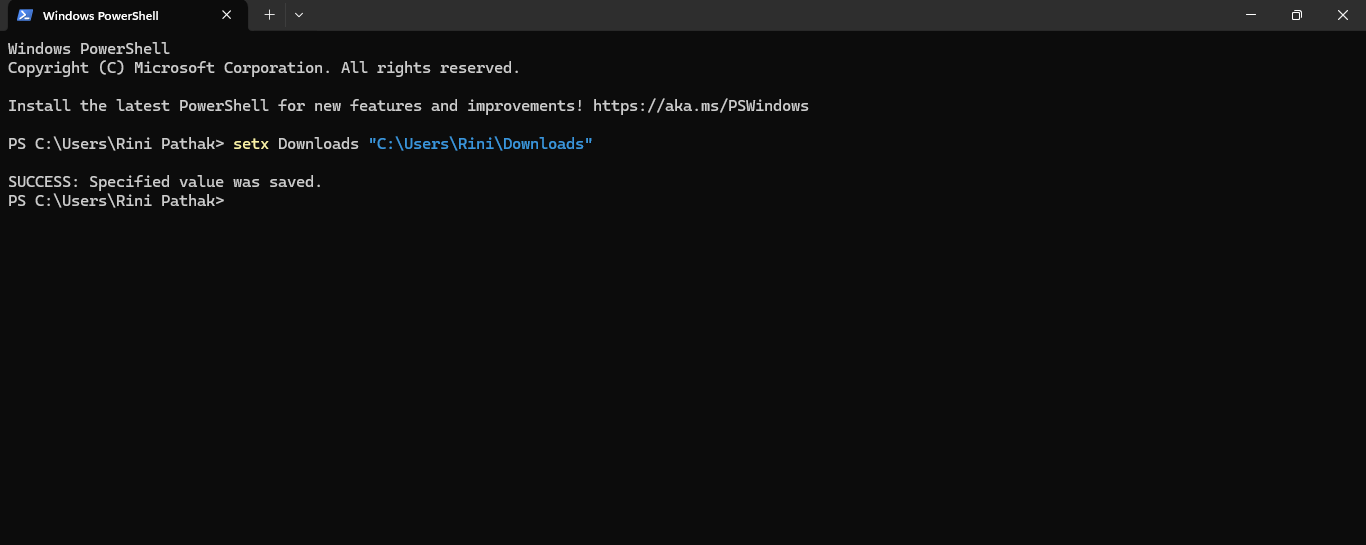The width and height of the screenshot is (1366, 545).
Task: Select the Windows PowerShell tab title
Action: 100,16
